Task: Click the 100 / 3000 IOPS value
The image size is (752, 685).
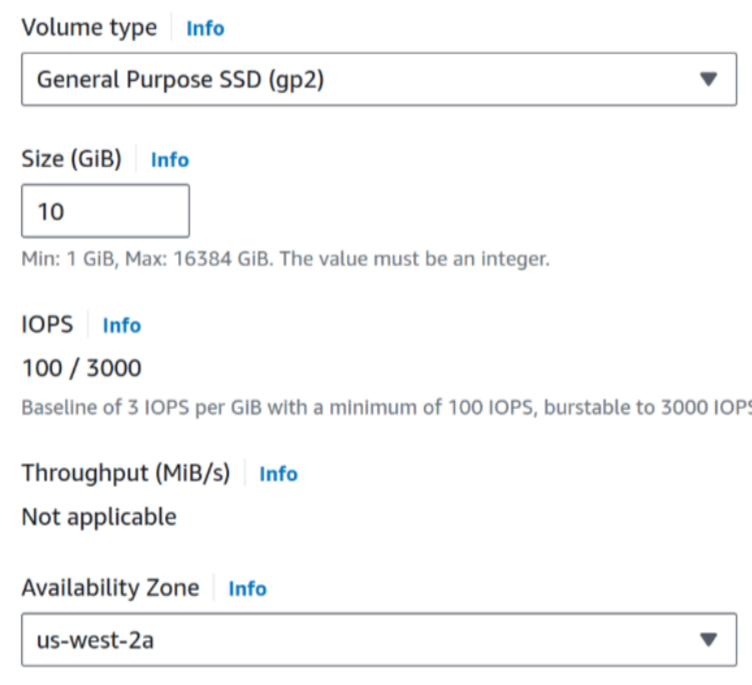Action: pyautogui.click(x=81, y=369)
